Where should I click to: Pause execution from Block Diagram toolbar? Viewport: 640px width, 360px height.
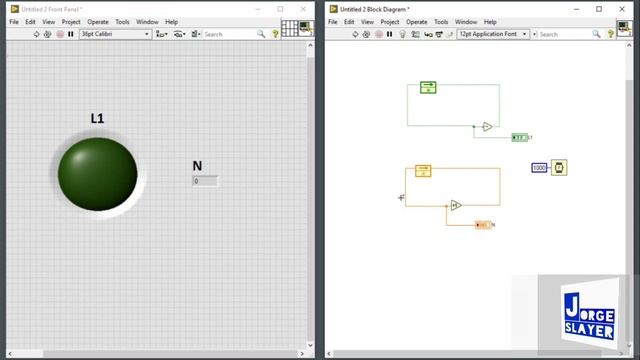[x=389, y=34]
